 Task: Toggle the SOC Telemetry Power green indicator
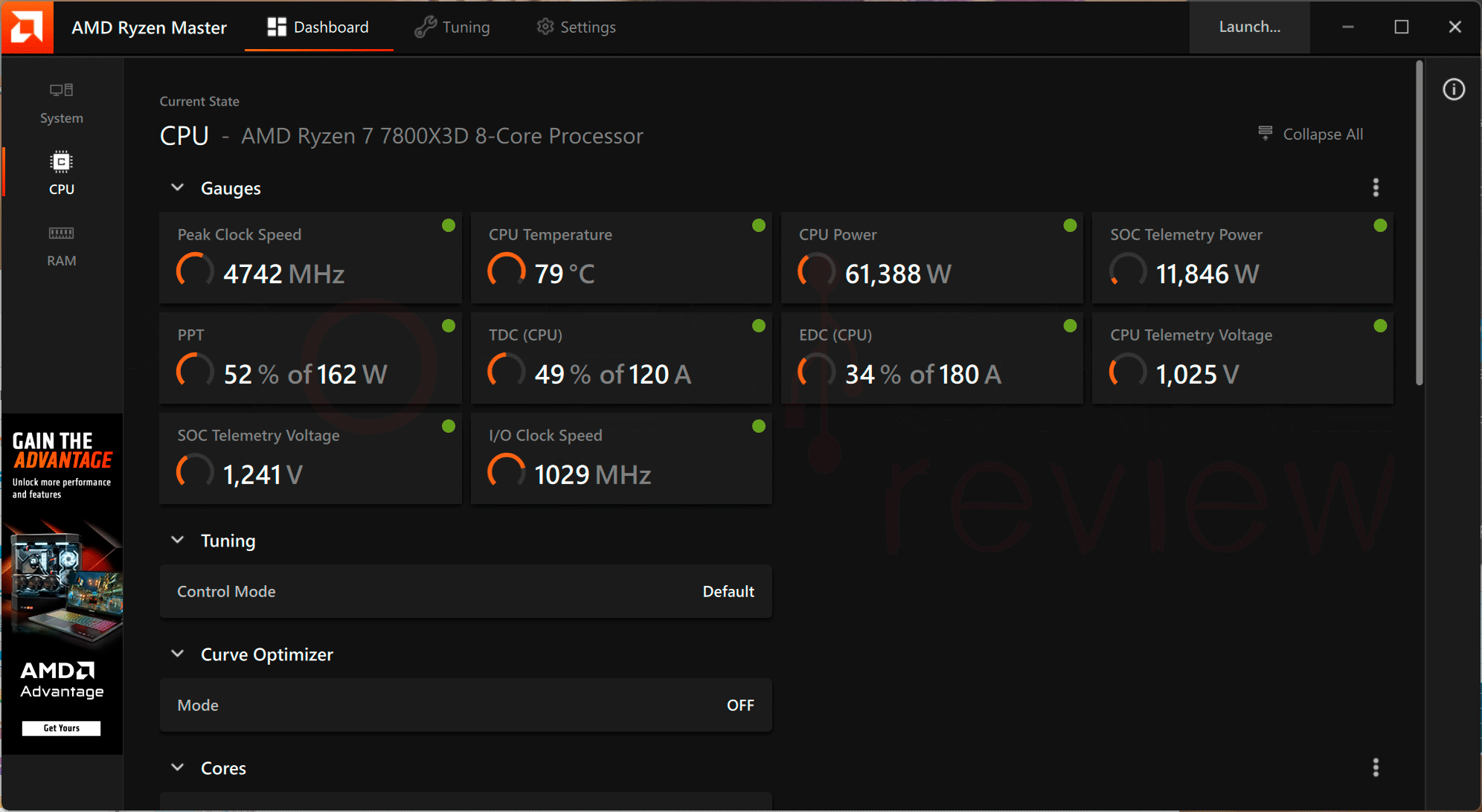point(1380,225)
